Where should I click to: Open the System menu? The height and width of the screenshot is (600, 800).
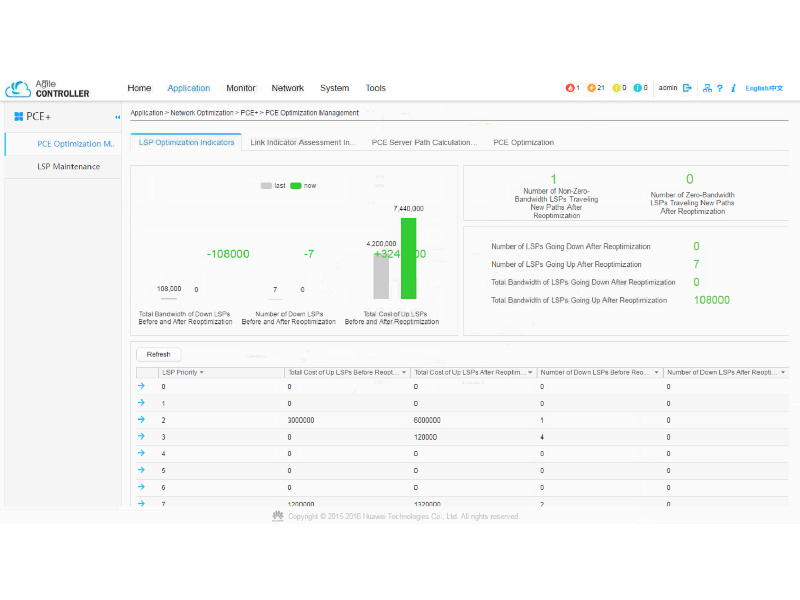click(x=335, y=88)
